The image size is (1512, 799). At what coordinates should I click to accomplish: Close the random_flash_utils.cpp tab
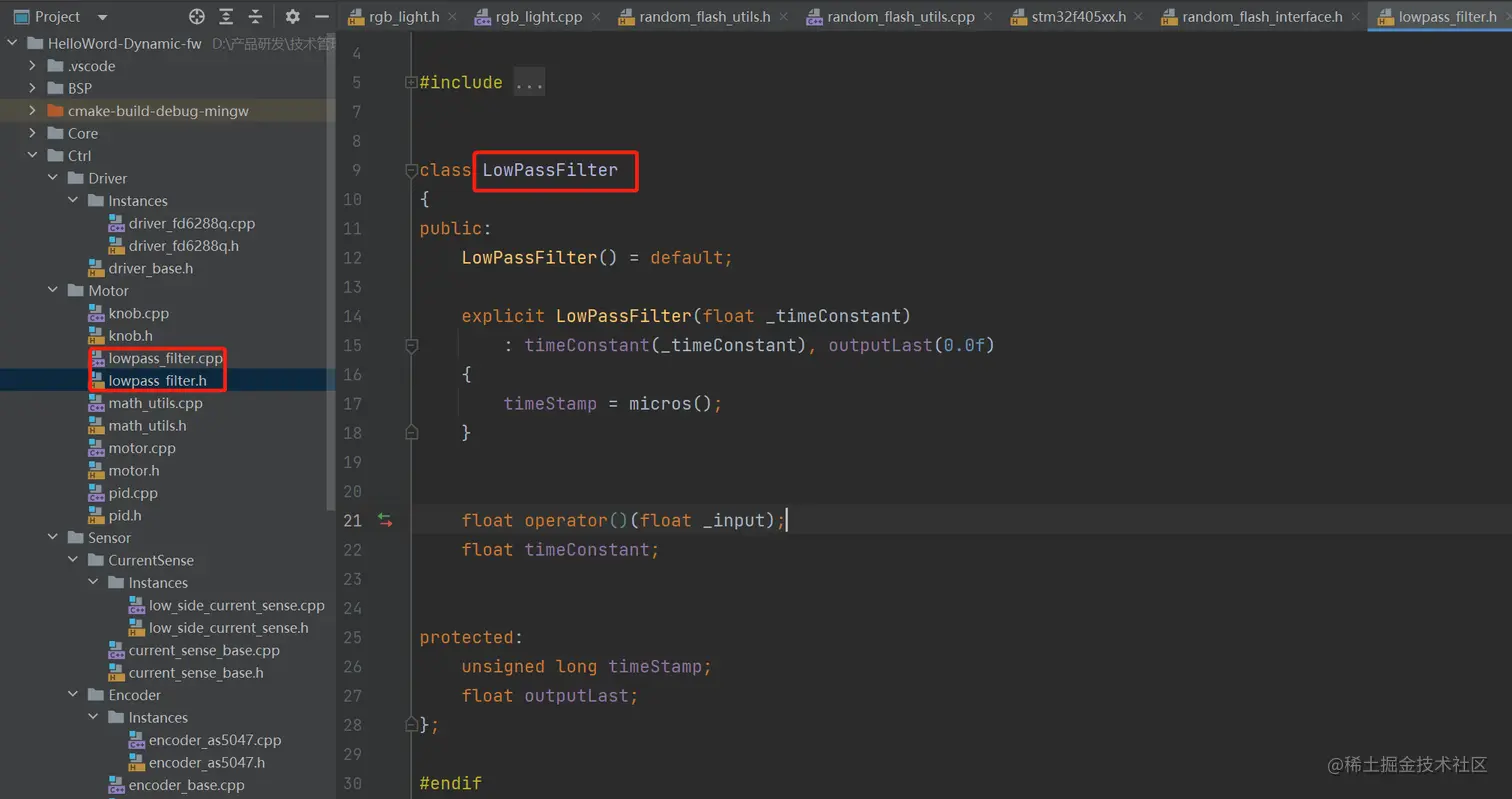[x=988, y=16]
